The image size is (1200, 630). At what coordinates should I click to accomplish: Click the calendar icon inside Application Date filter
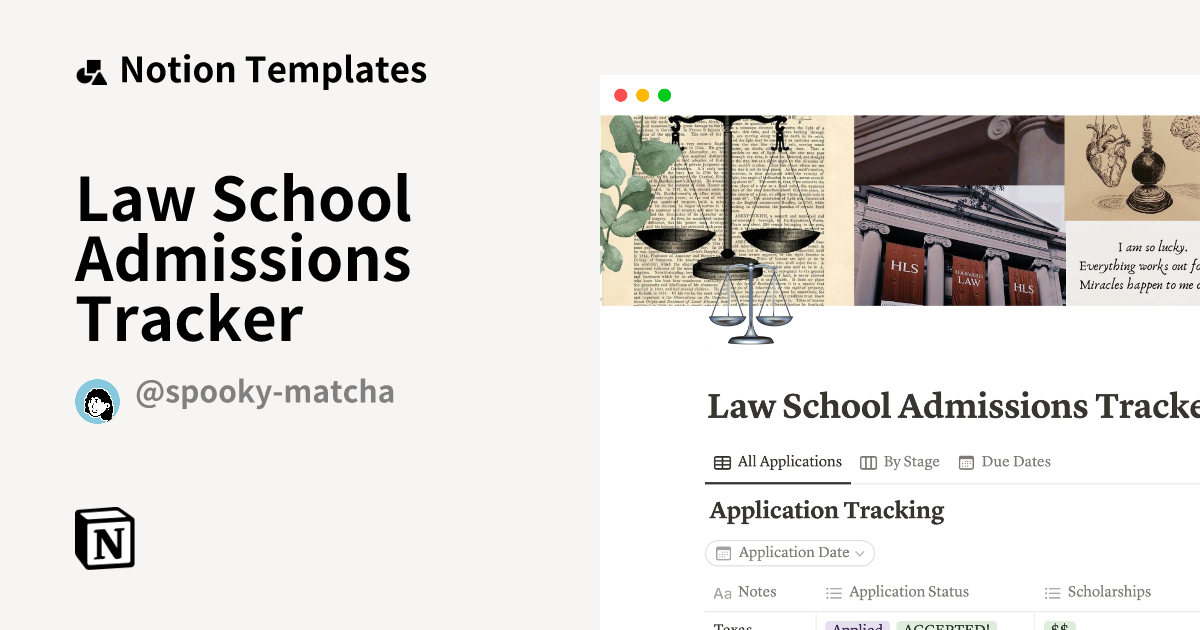pyautogui.click(x=724, y=552)
